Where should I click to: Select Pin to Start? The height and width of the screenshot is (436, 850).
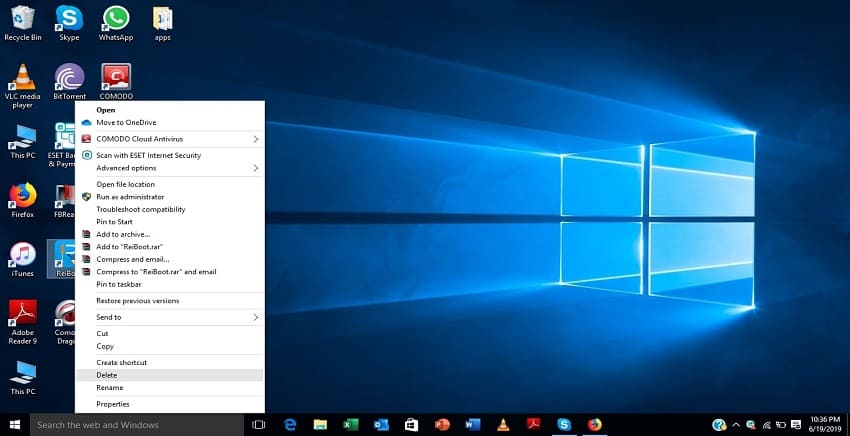coord(170,222)
